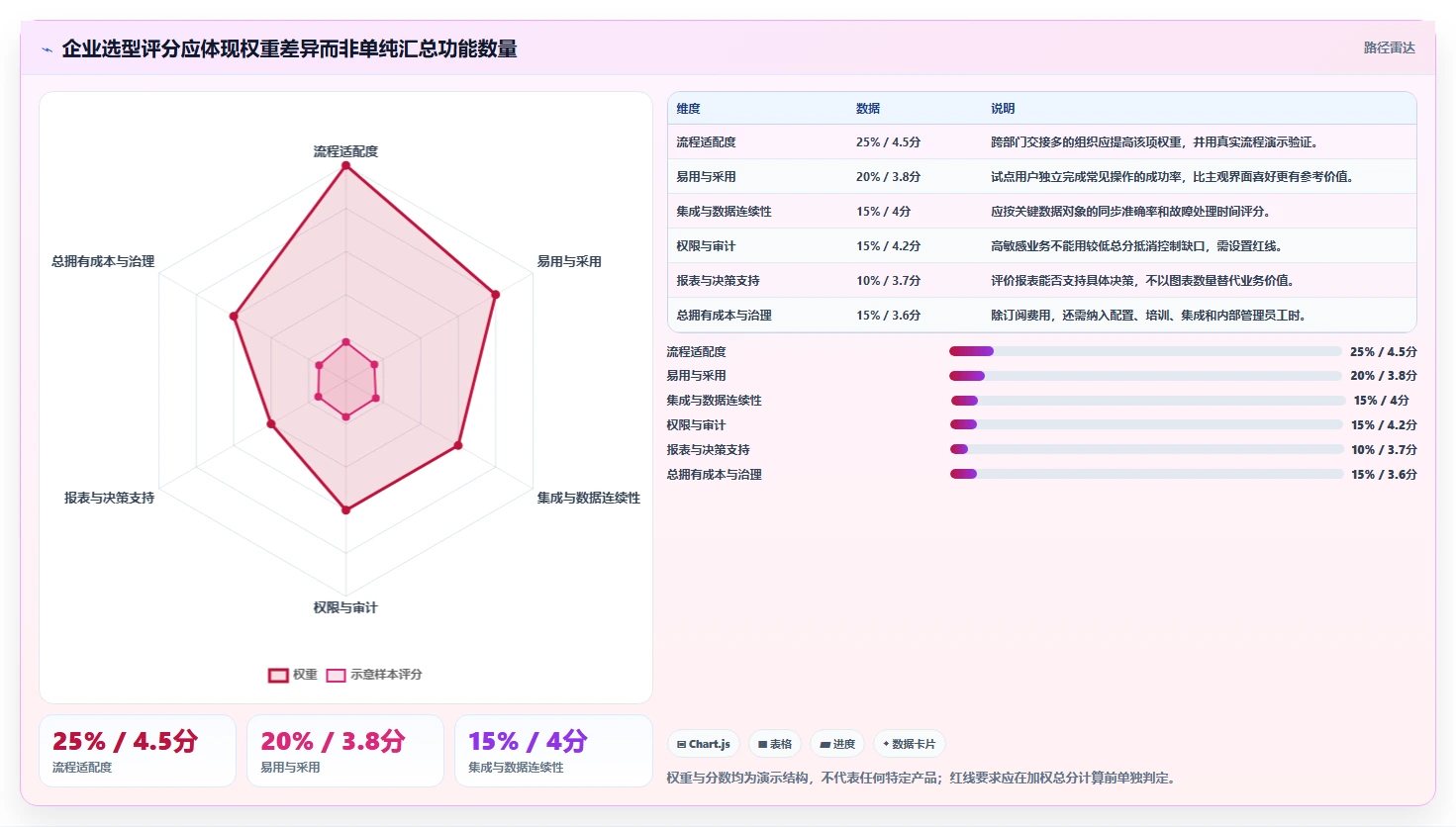Click the 15% / 3.6分 value beside its progress bar

tap(1384, 475)
